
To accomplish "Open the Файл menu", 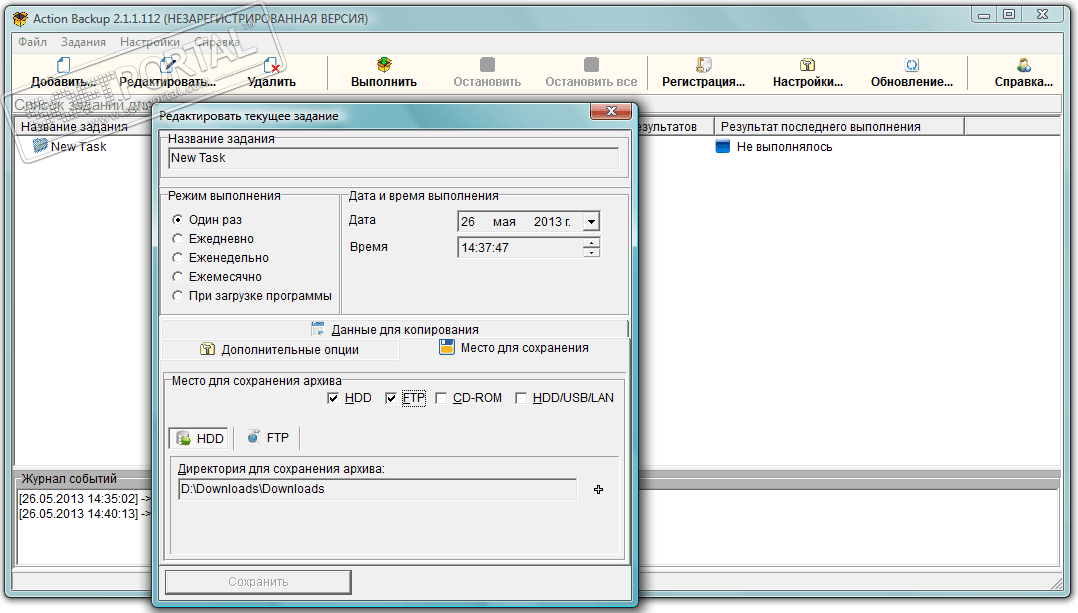I will click(x=32, y=42).
